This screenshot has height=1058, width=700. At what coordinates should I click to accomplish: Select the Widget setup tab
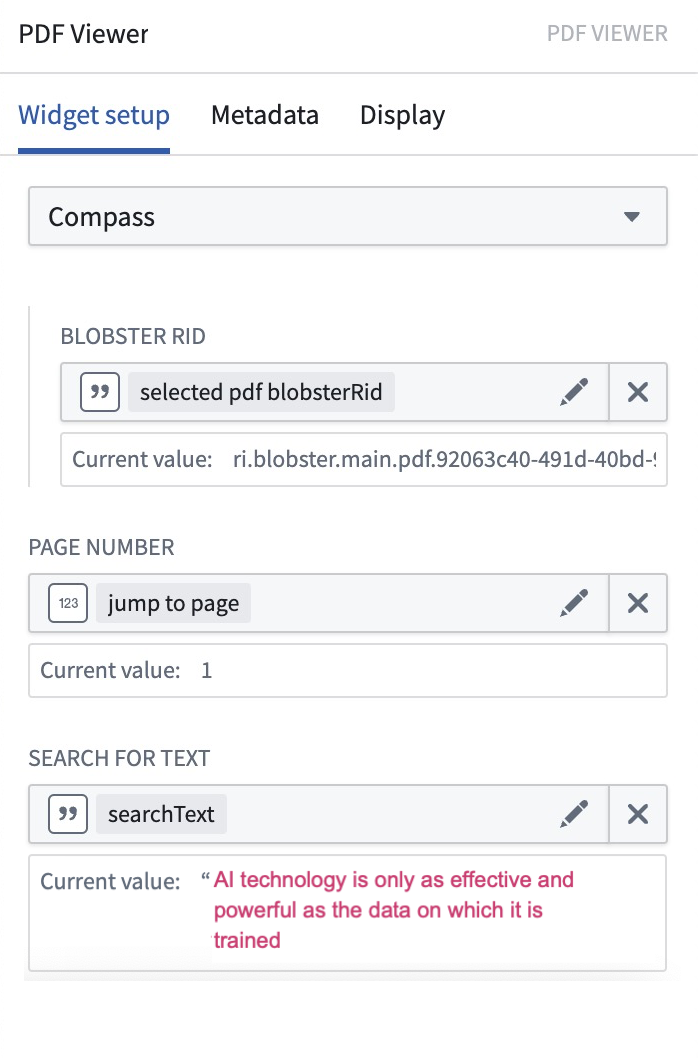pyautogui.click(x=94, y=115)
